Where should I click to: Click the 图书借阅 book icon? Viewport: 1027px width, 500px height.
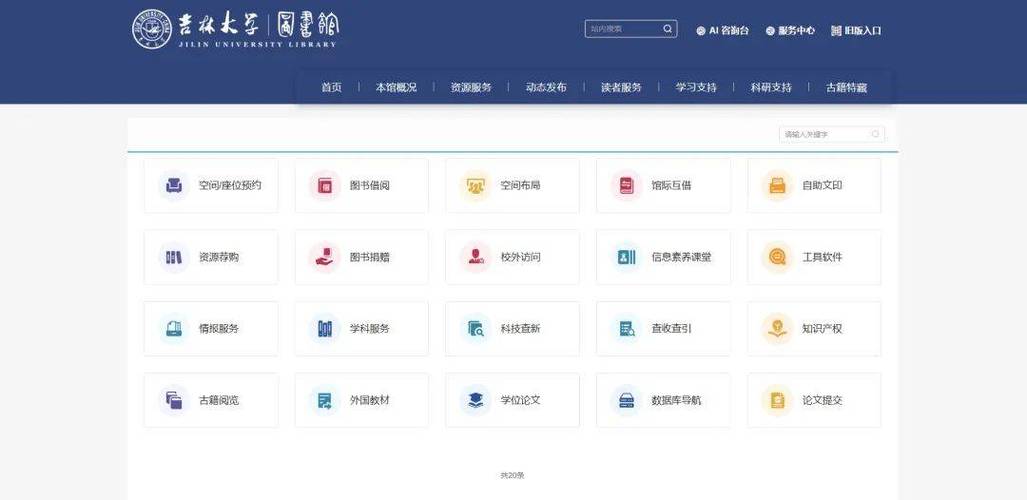pyautogui.click(x=325, y=185)
